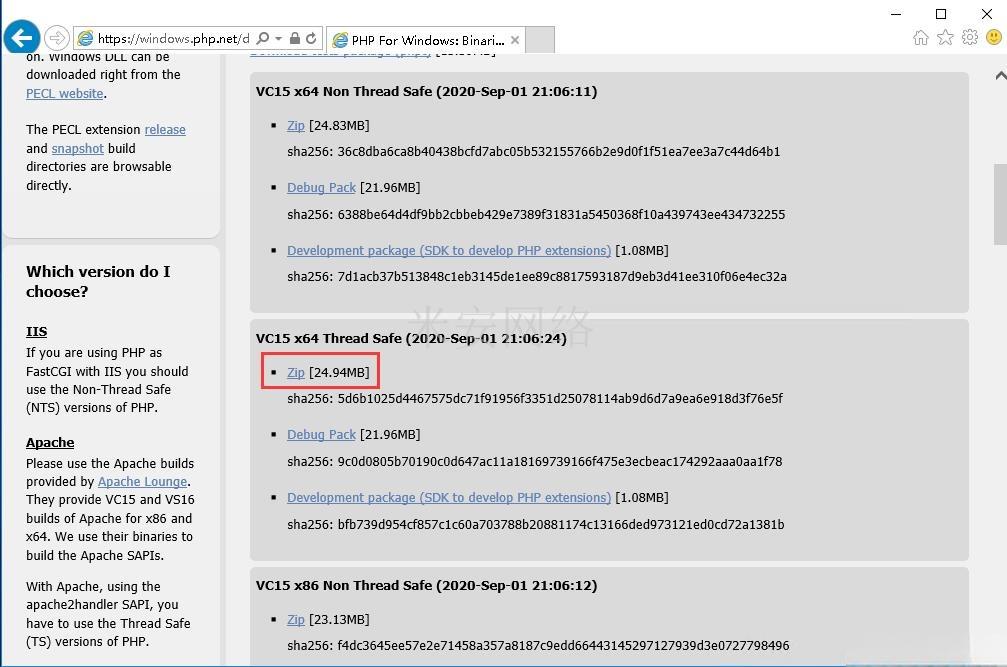Download x64 Non Thread Safe Zip 24.83MB
The width and height of the screenshot is (1007, 667).
coord(295,126)
